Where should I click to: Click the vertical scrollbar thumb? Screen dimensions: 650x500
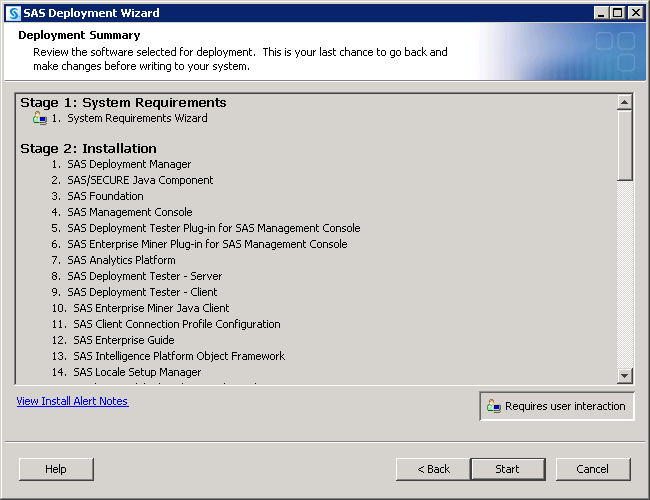625,145
